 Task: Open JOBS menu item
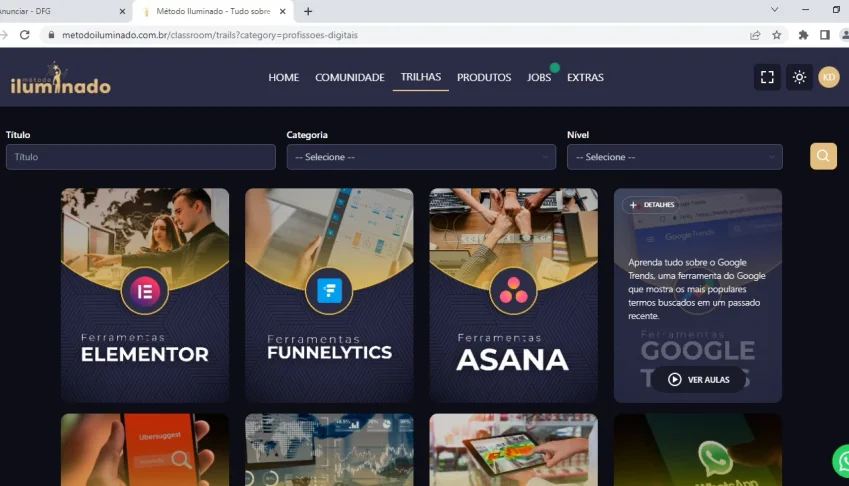click(x=539, y=77)
